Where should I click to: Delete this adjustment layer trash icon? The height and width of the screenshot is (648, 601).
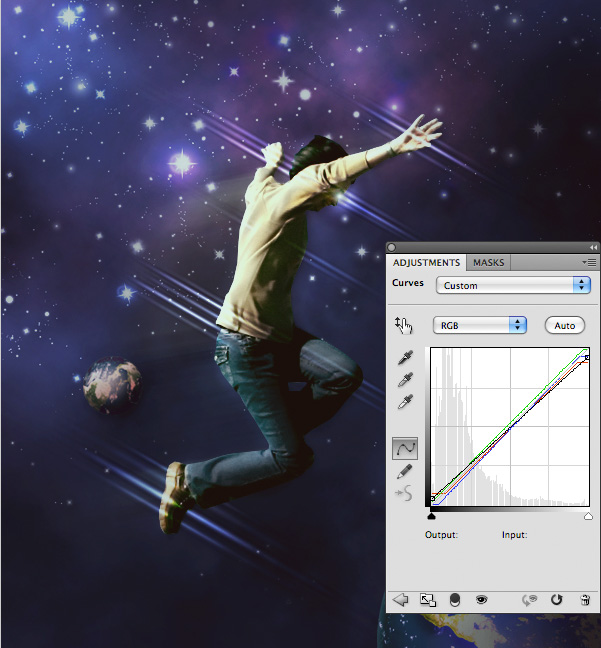[x=585, y=600]
